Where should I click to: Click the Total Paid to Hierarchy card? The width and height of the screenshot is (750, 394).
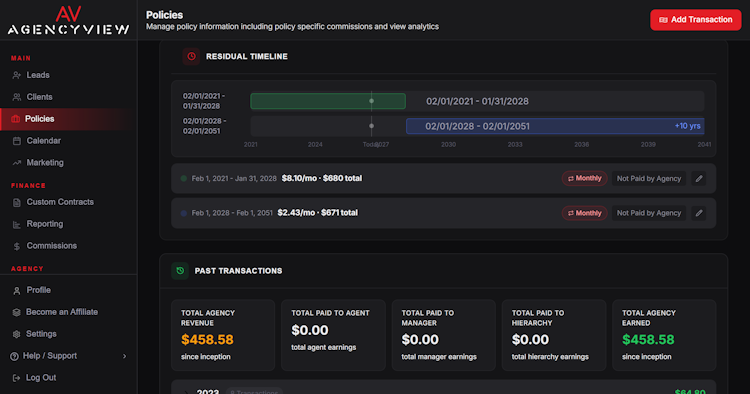pyautogui.click(x=554, y=335)
